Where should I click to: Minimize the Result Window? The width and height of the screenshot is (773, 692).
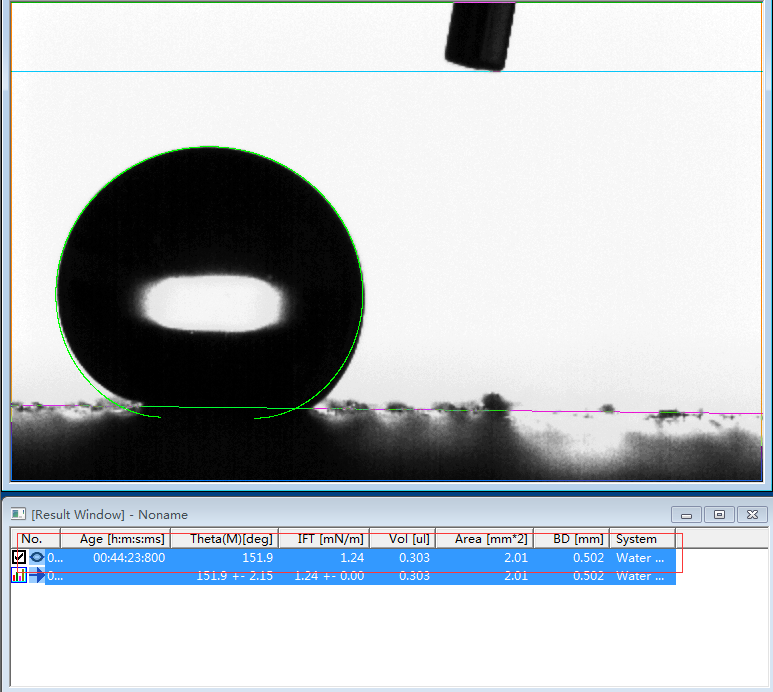(686, 514)
